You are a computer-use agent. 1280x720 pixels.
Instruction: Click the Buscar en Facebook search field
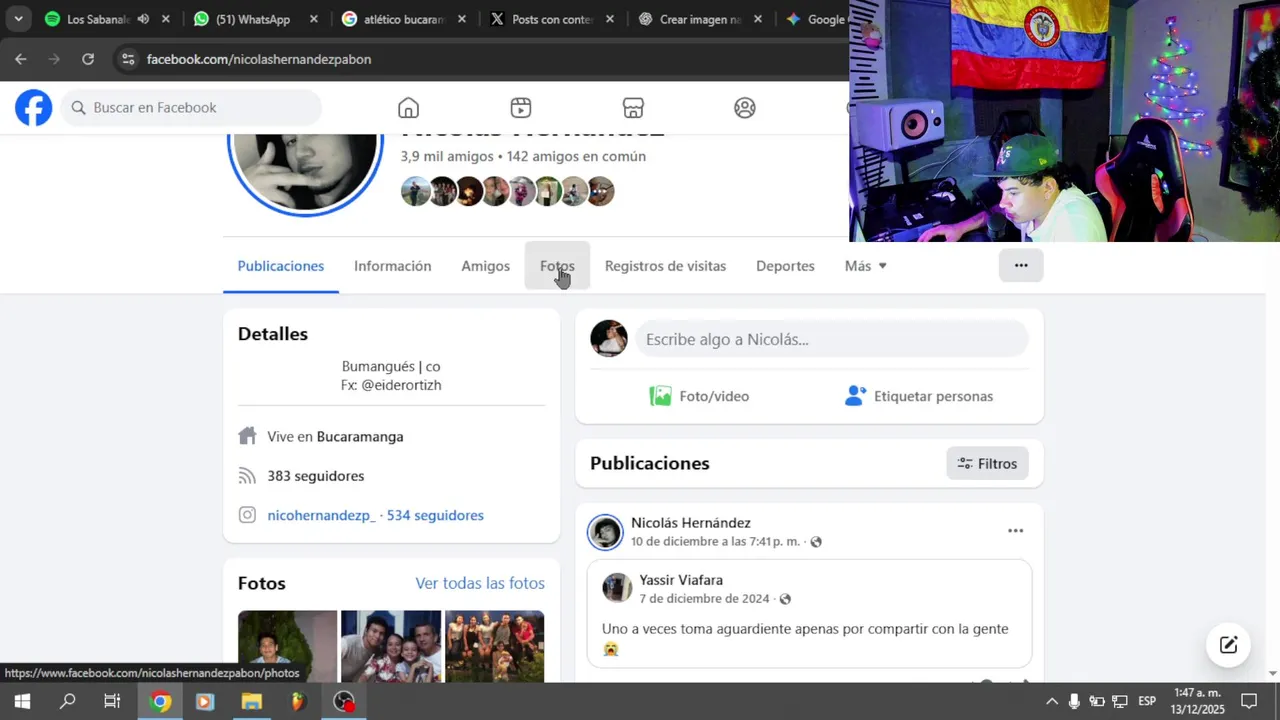[191, 108]
